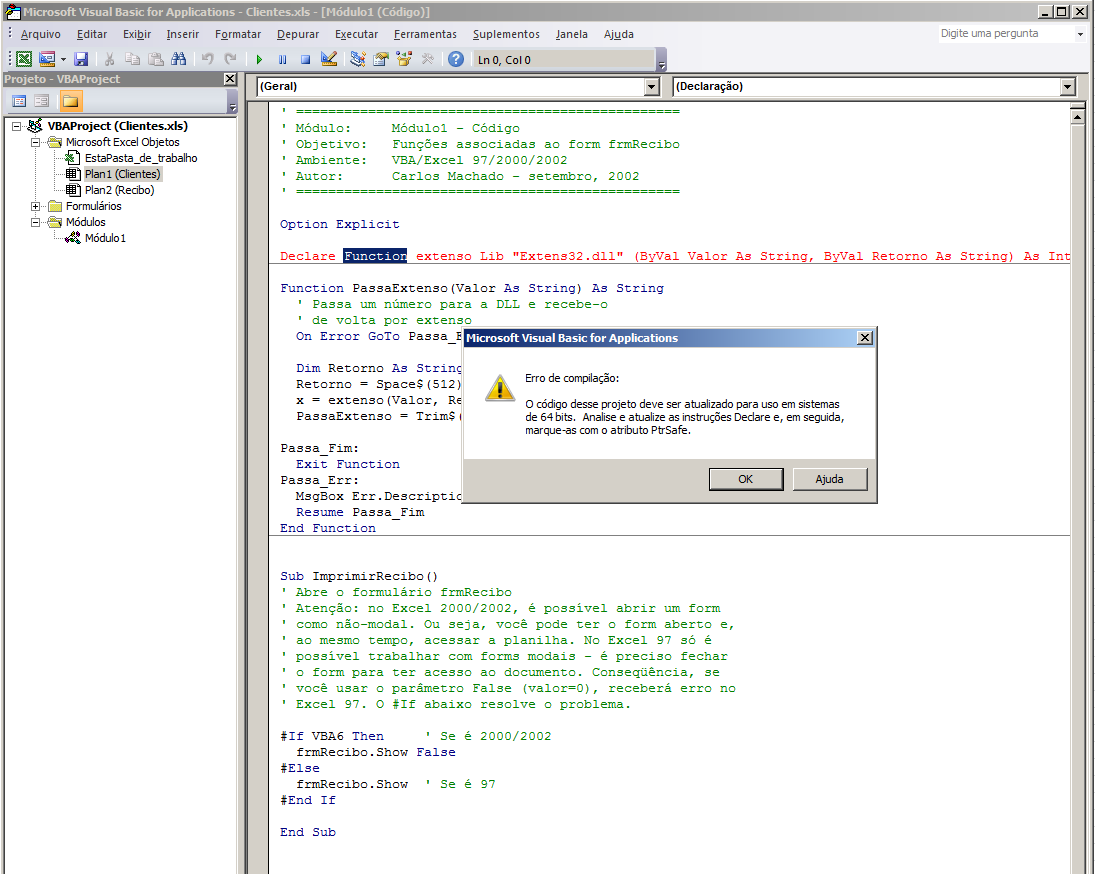Open the Suplementos menu
The image size is (1095, 874).
(x=506, y=34)
